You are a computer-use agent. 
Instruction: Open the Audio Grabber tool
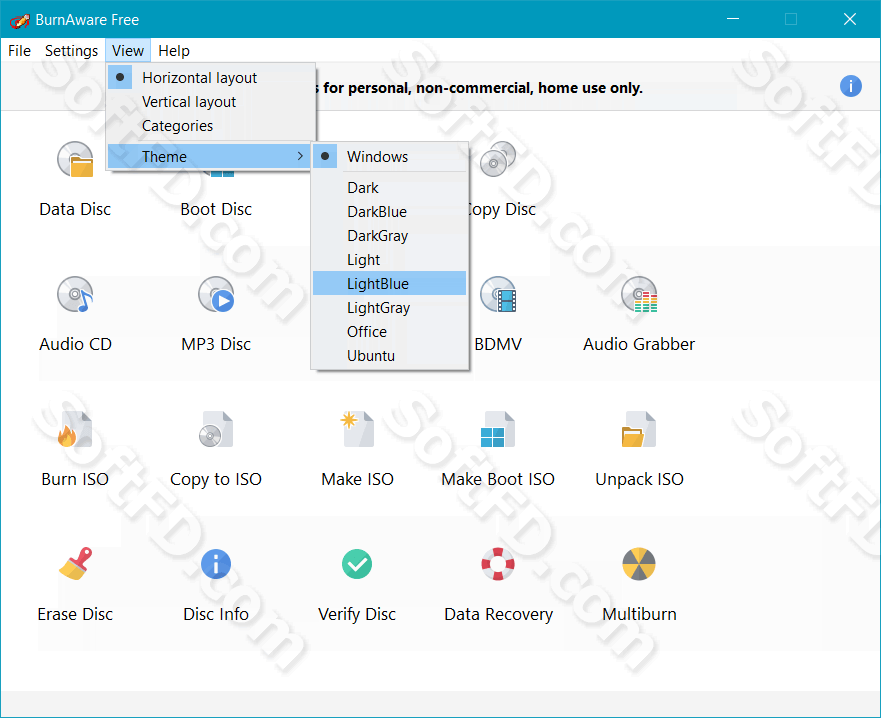(x=639, y=315)
